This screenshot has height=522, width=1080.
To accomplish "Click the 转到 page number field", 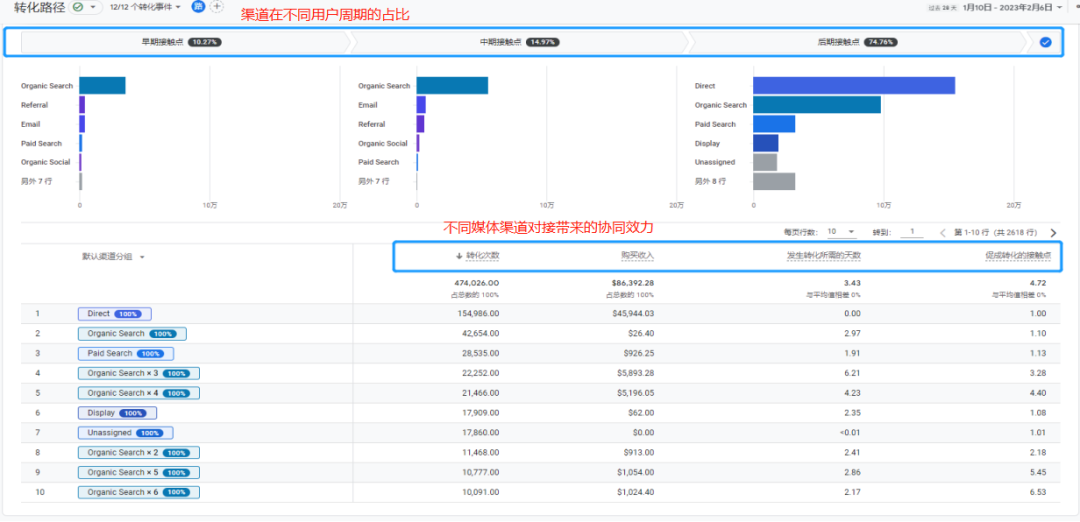I will tap(912, 232).
